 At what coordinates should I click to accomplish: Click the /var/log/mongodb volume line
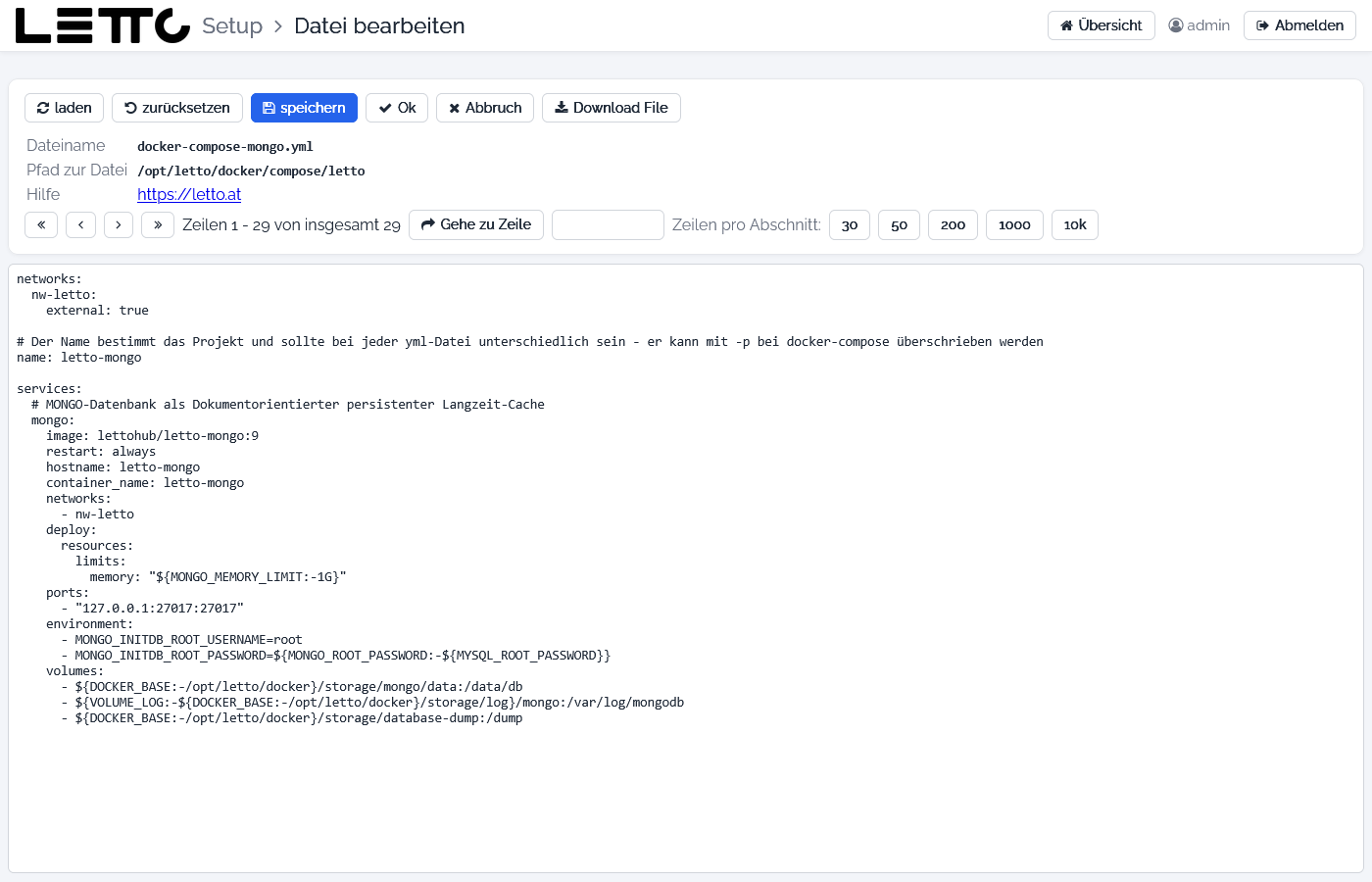click(372, 703)
